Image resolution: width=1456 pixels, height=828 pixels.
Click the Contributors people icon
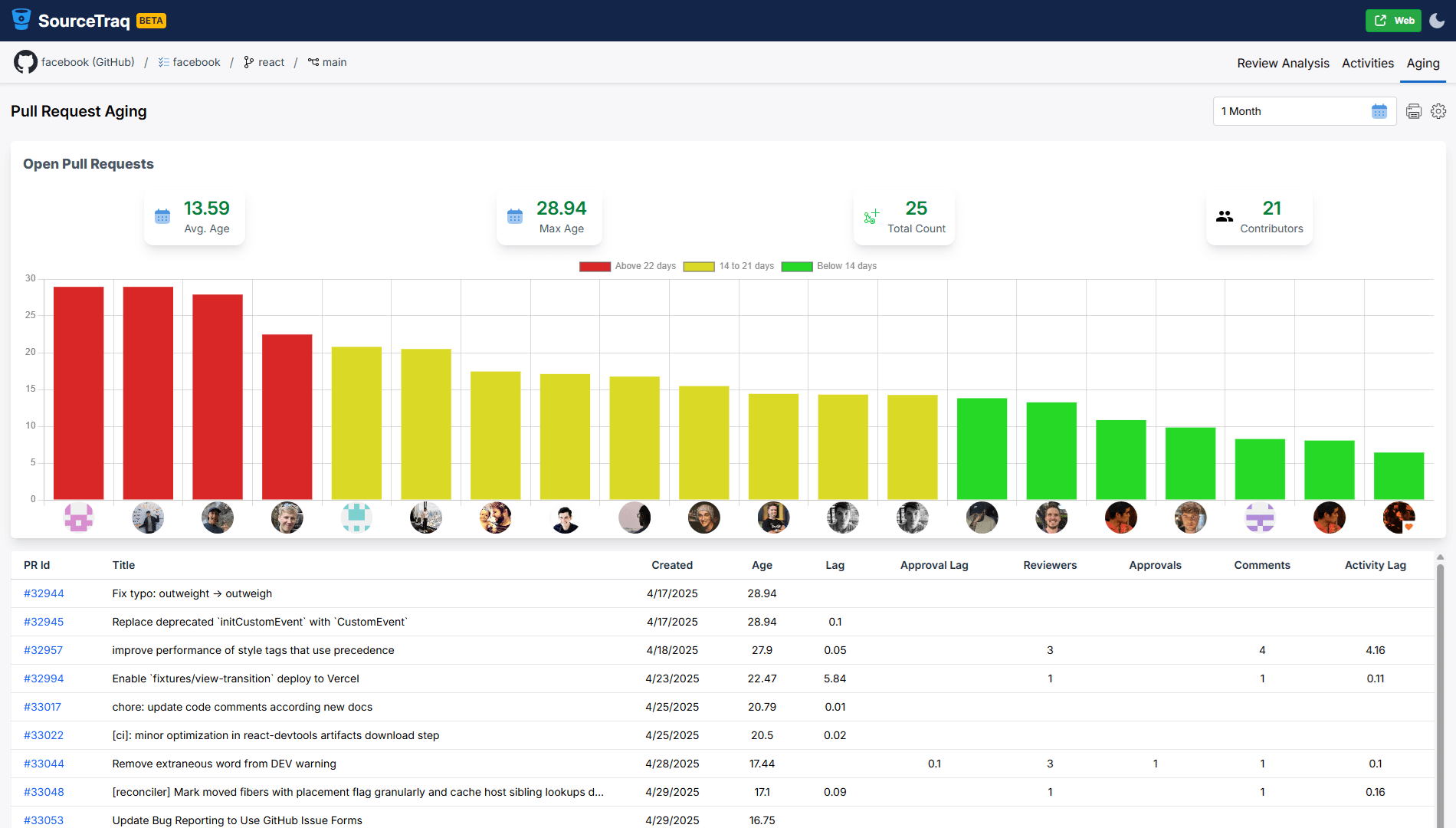point(1225,217)
